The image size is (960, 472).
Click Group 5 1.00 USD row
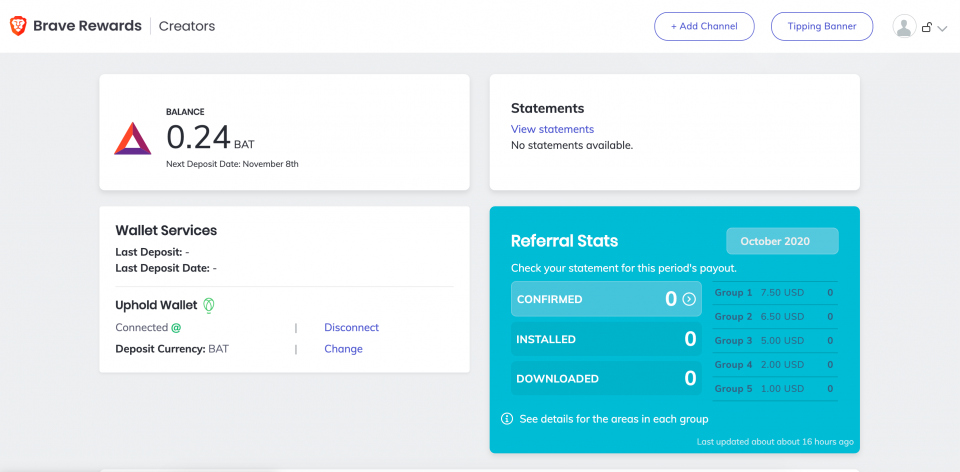pos(776,388)
